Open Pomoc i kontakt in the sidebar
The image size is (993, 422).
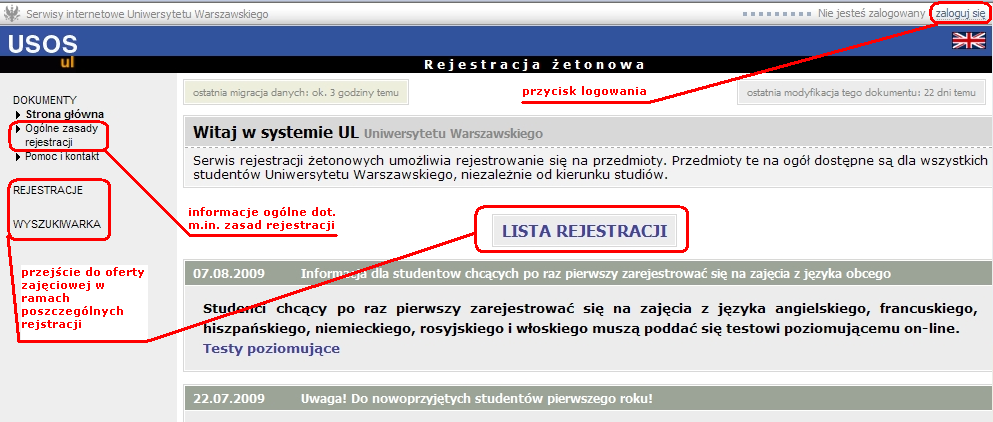pyautogui.click(x=62, y=157)
